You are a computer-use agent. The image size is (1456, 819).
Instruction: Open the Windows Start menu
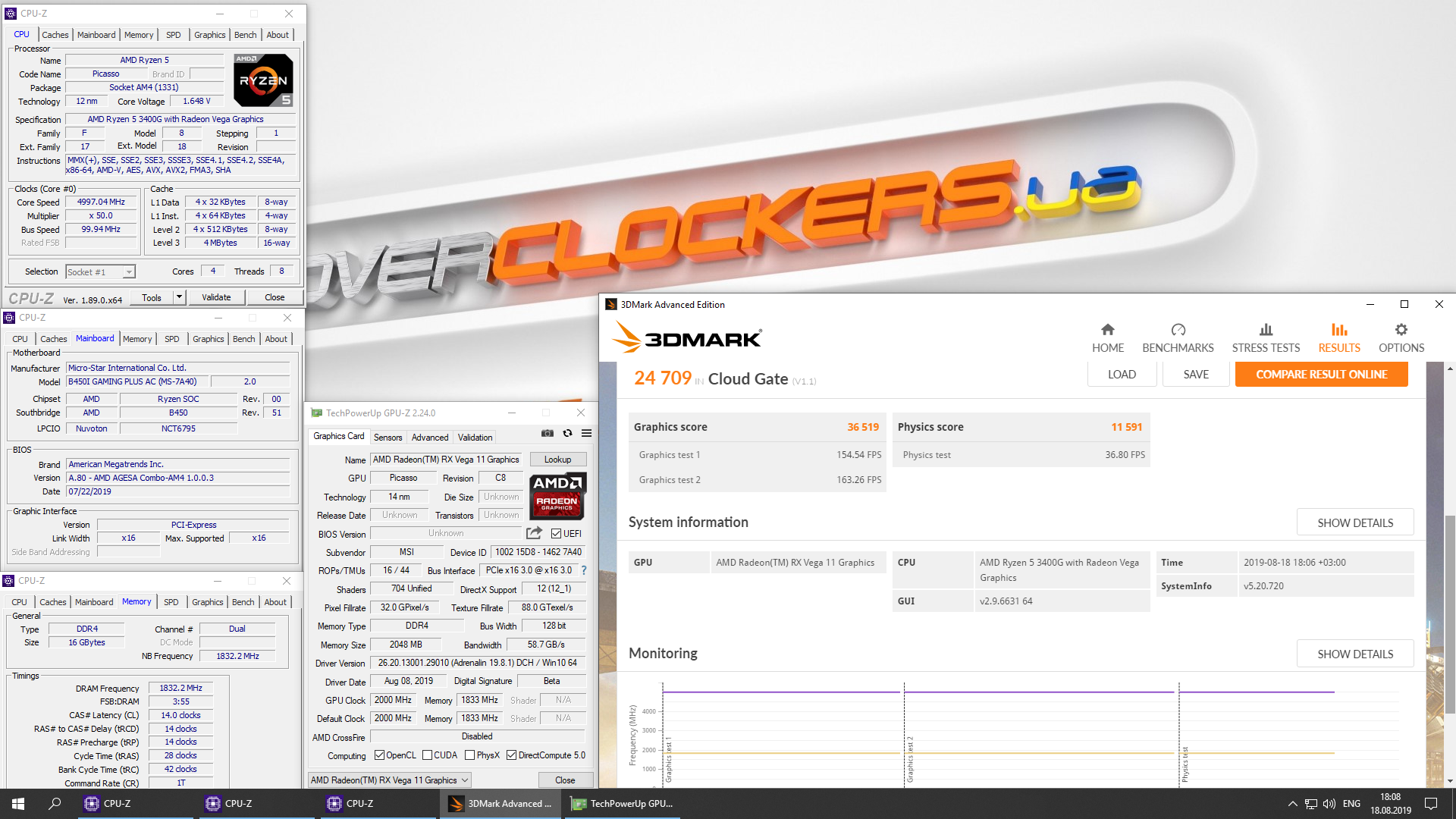point(18,804)
